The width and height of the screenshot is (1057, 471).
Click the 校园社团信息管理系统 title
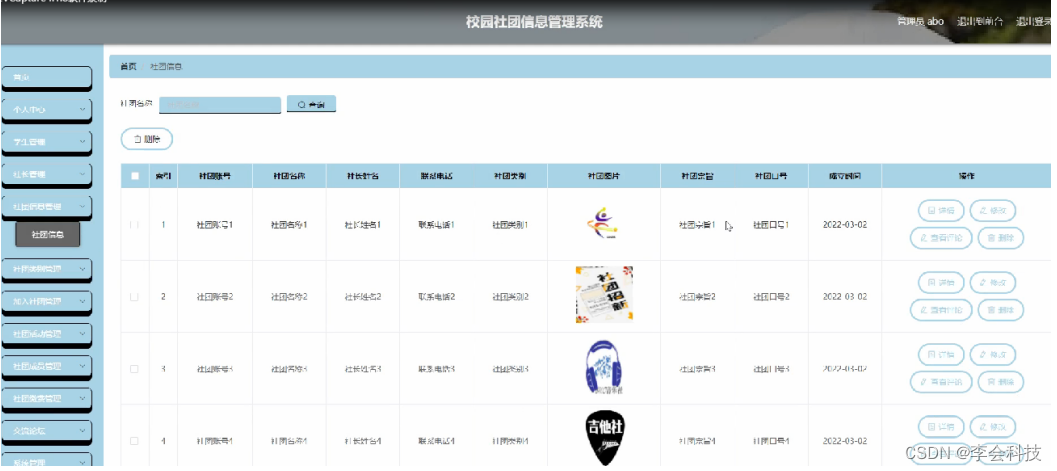[x=534, y=22]
